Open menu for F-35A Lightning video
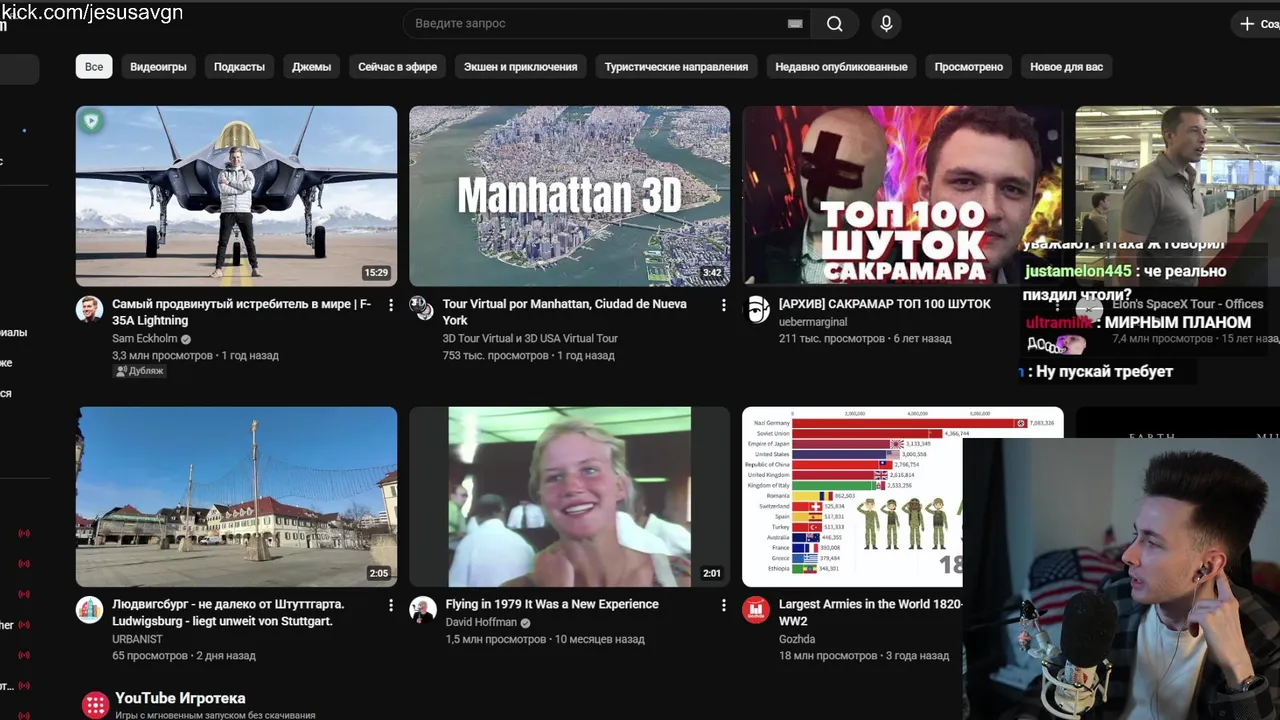The height and width of the screenshot is (720, 1280). pos(391,305)
